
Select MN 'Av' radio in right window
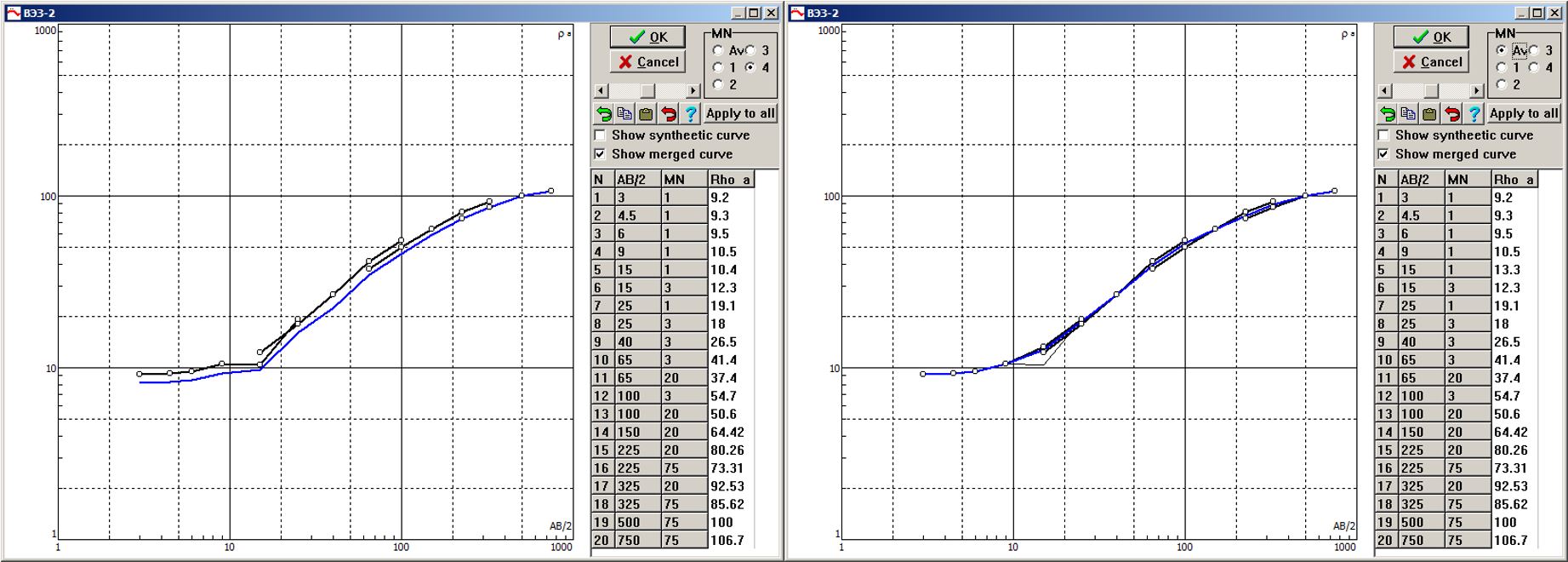pyautogui.click(x=1502, y=50)
